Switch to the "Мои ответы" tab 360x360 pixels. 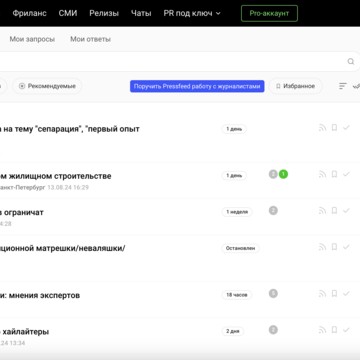coord(90,39)
